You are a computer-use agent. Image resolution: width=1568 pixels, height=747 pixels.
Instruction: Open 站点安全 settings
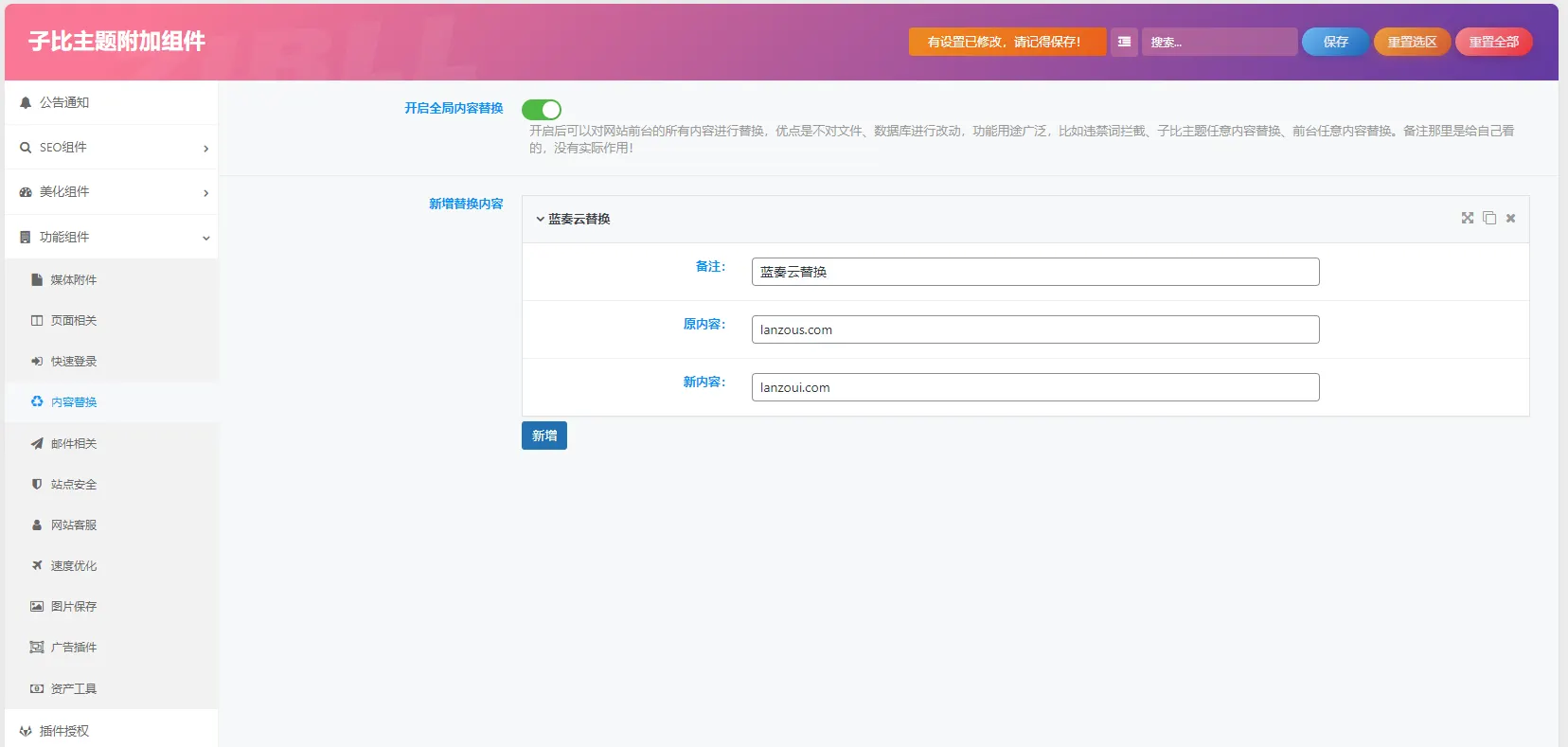pyautogui.click(x=112, y=484)
